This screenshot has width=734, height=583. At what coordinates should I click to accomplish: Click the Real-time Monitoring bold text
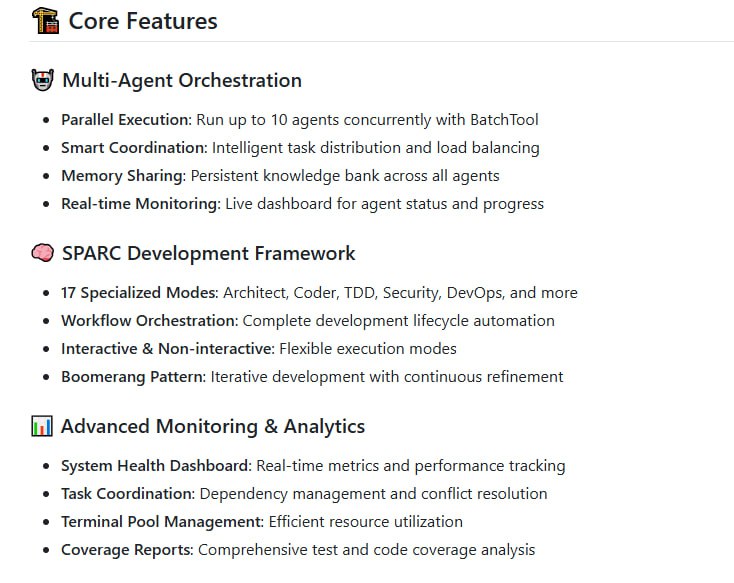point(139,204)
